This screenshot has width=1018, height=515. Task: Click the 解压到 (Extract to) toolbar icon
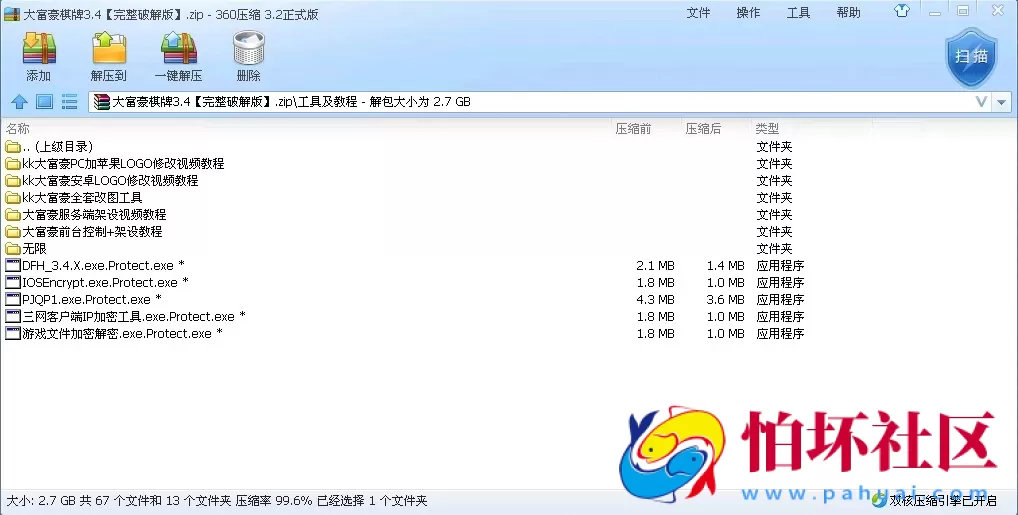pyautogui.click(x=108, y=48)
